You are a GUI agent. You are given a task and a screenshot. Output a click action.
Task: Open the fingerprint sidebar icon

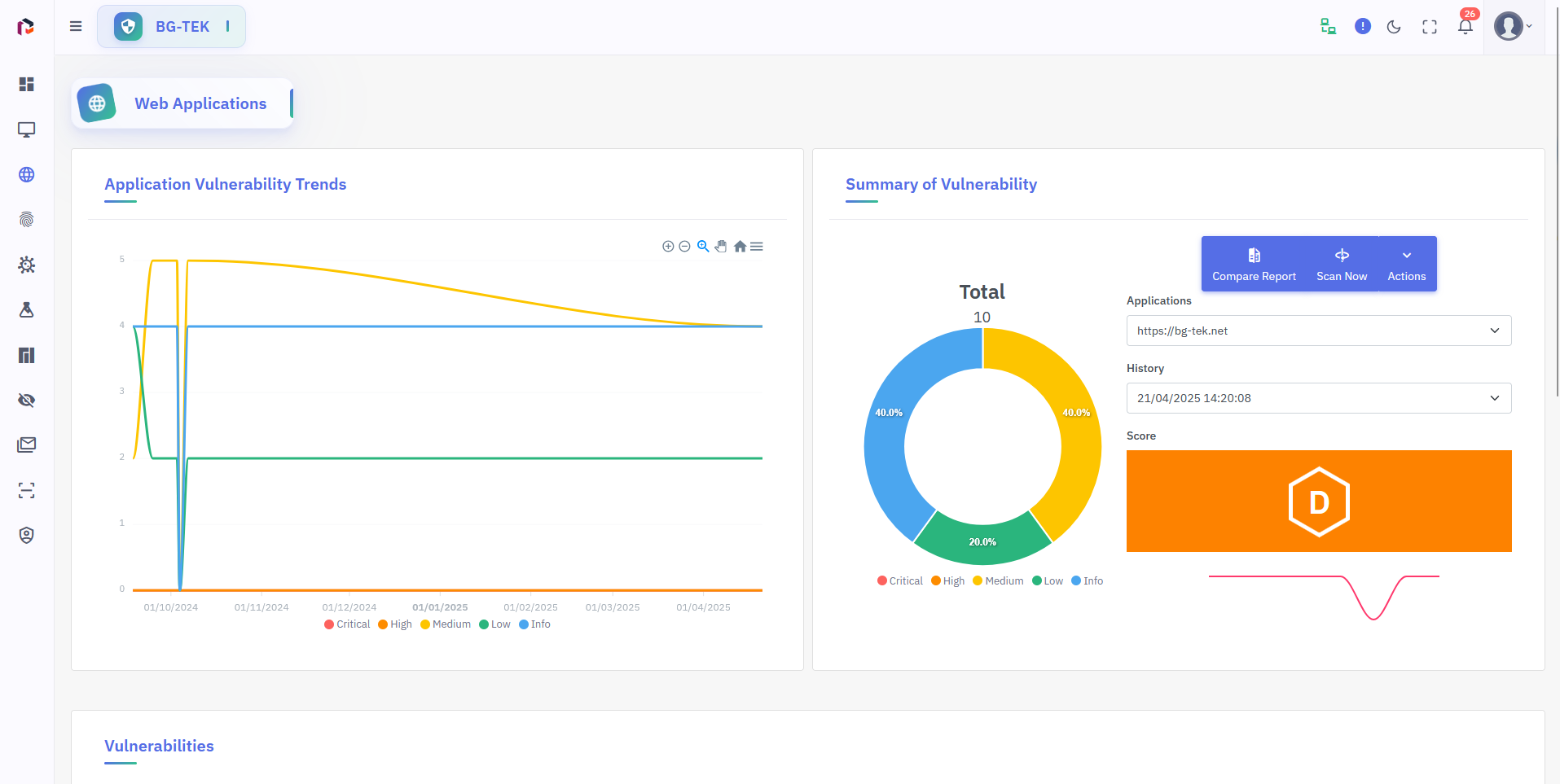click(x=26, y=220)
